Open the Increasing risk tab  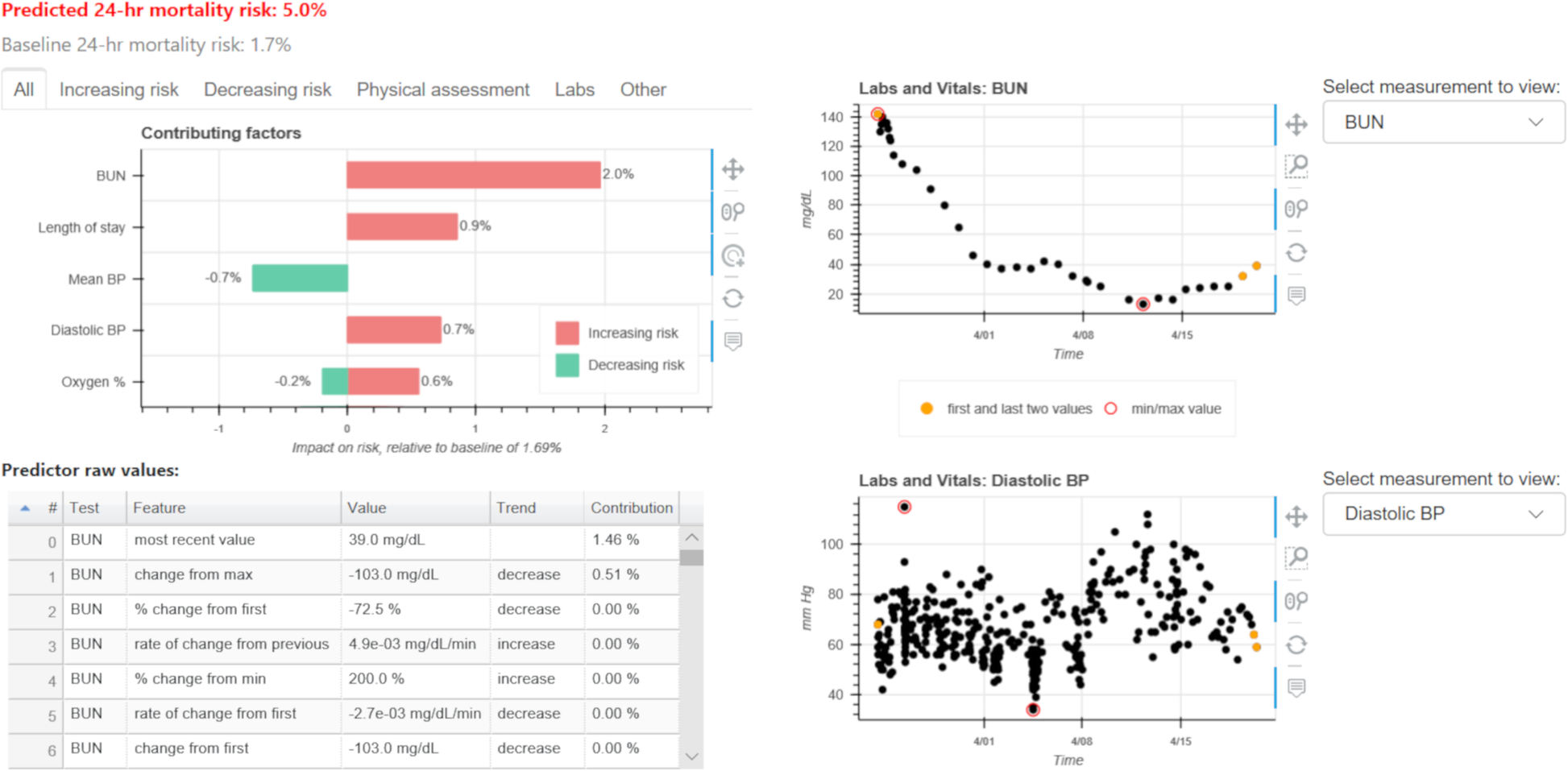[x=118, y=89]
